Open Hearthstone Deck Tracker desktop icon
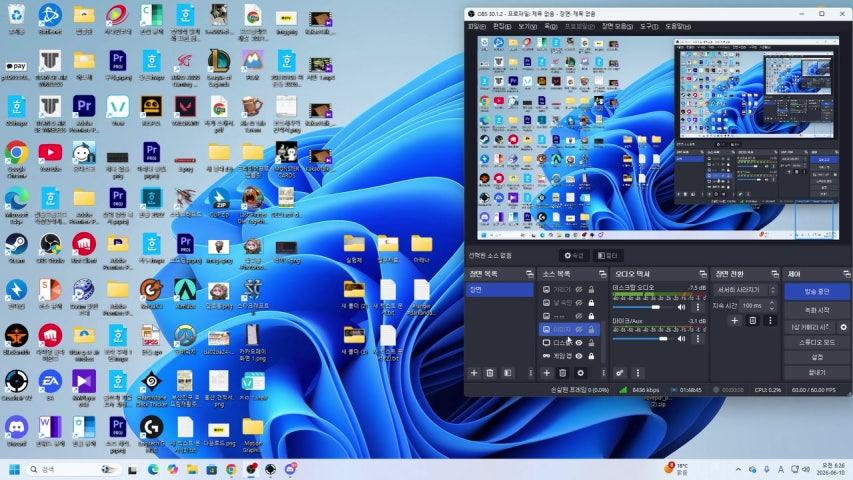Viewport: 853px width, 480px height. click(x=151, y=383)
